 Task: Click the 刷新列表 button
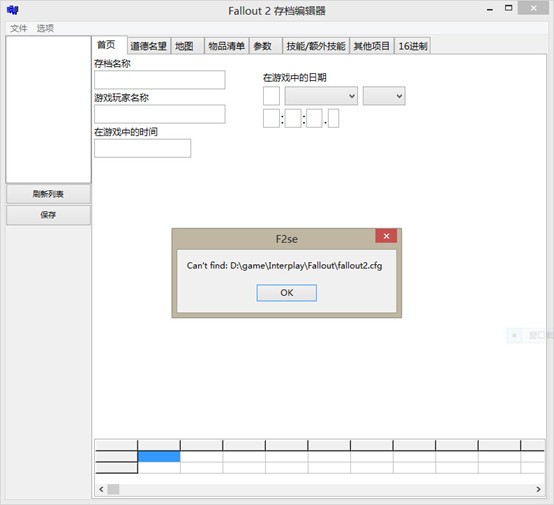tap(48, 194)
